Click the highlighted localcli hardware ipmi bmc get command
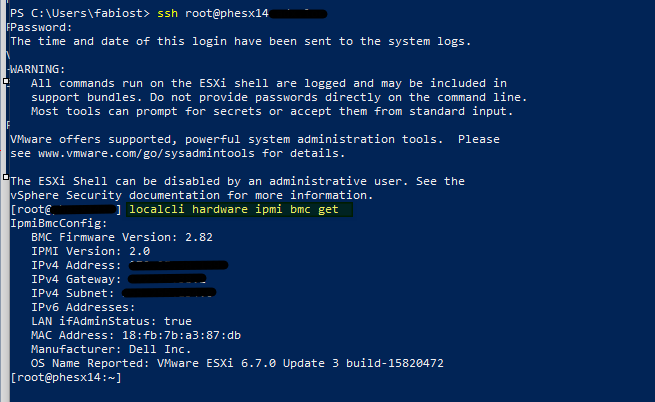 click(x=239, y=209)
